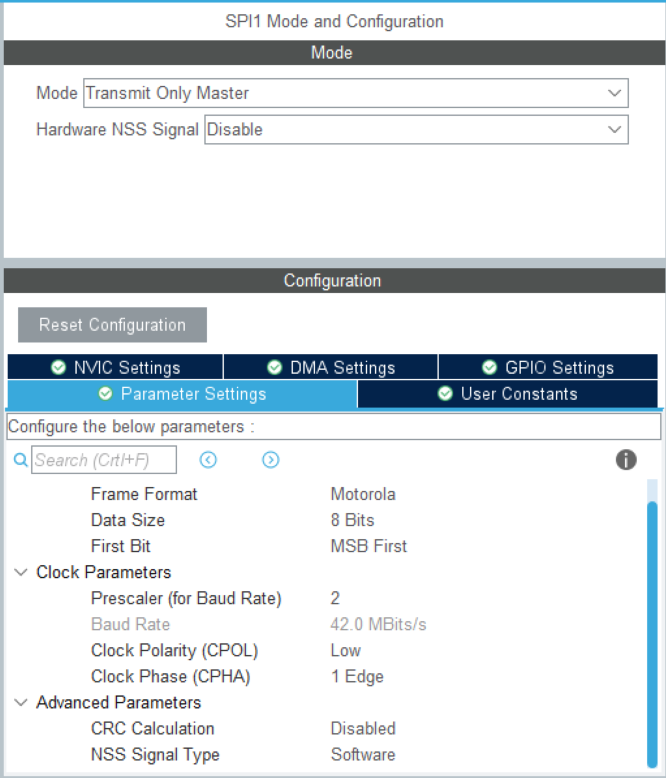Go to previous search result arrow
Screen dimensions: 666x778
click(208, 460)
